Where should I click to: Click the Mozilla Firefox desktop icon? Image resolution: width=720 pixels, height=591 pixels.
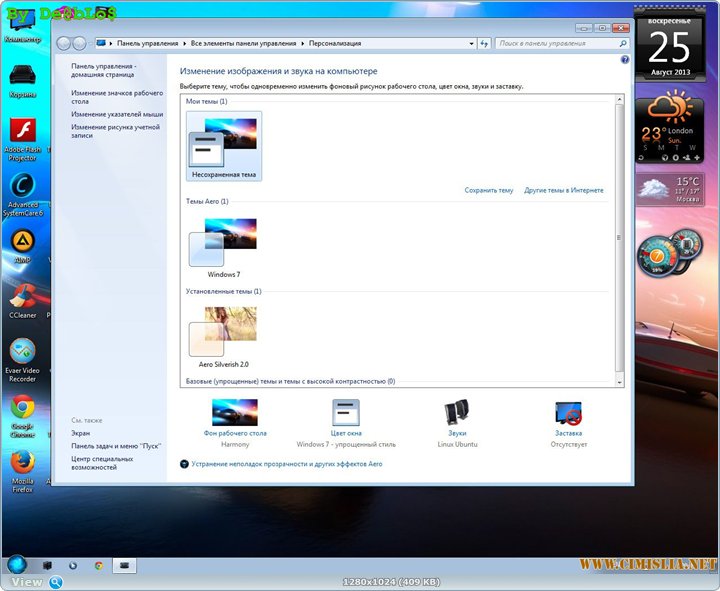pyautogui.click(x=22, y=464)
